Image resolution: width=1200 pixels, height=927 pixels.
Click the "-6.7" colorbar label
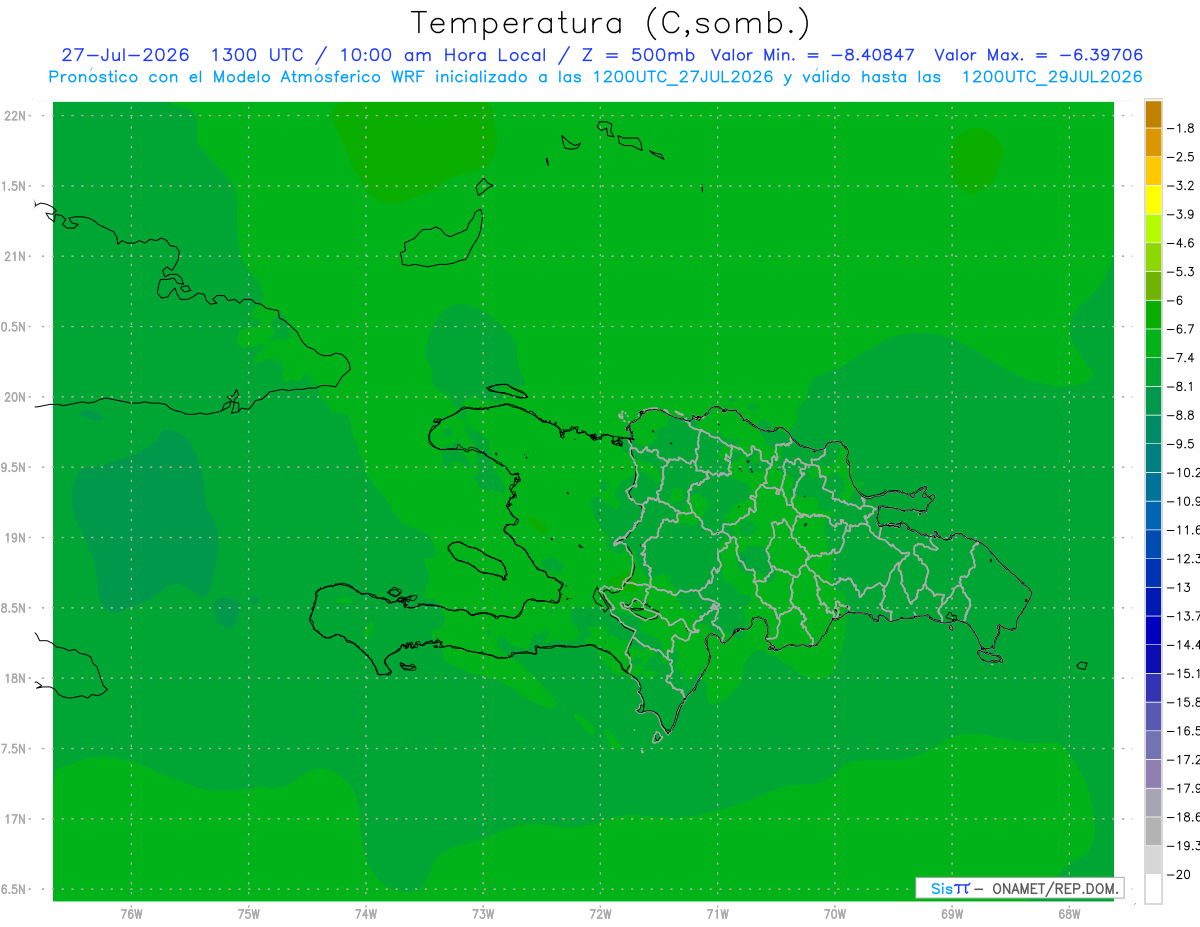1183,329
